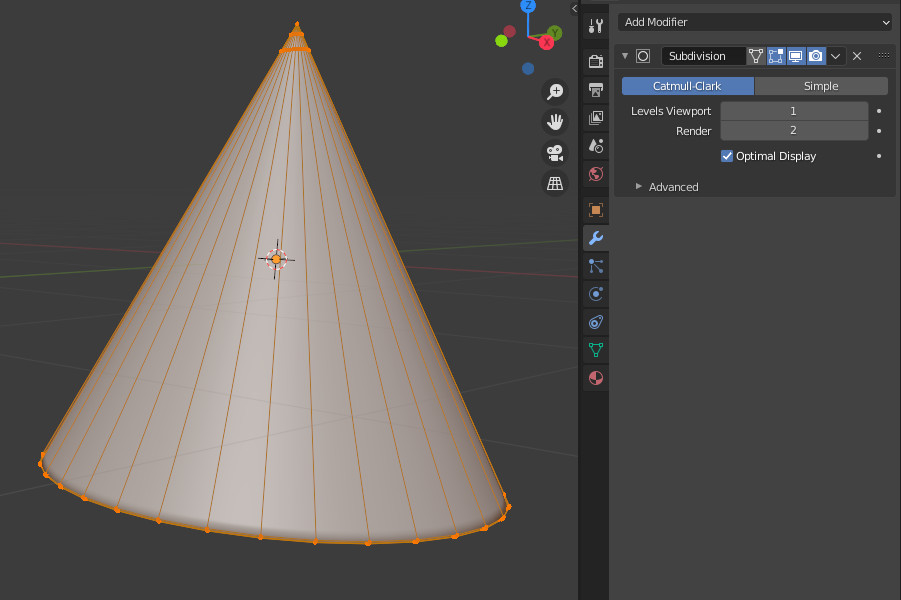Enable Optimal Display for the modifier
This screenshot has width=901, height=600.
[x=727, y=156]
